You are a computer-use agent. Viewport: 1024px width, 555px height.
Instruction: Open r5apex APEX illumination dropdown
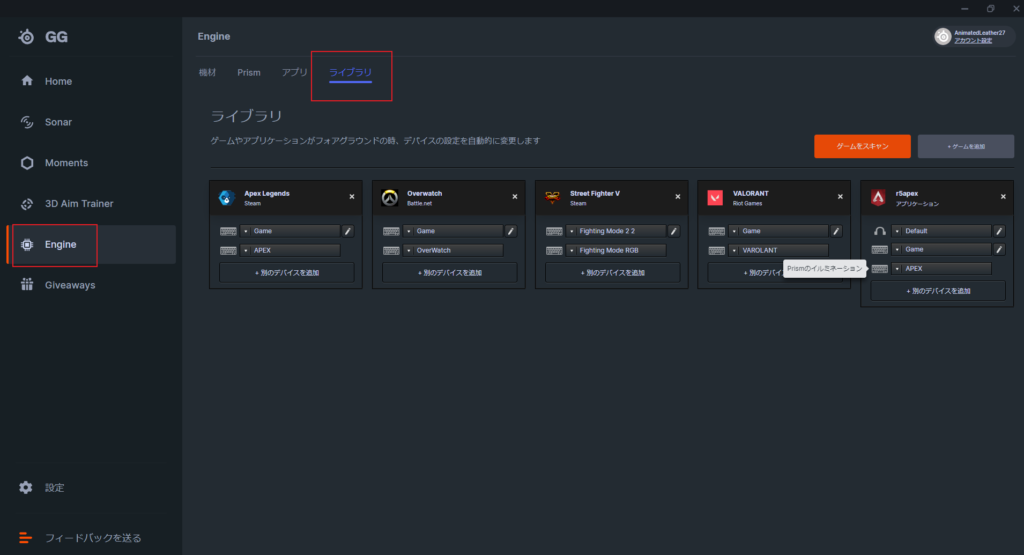pyautogui.click(x=942, y=269)
